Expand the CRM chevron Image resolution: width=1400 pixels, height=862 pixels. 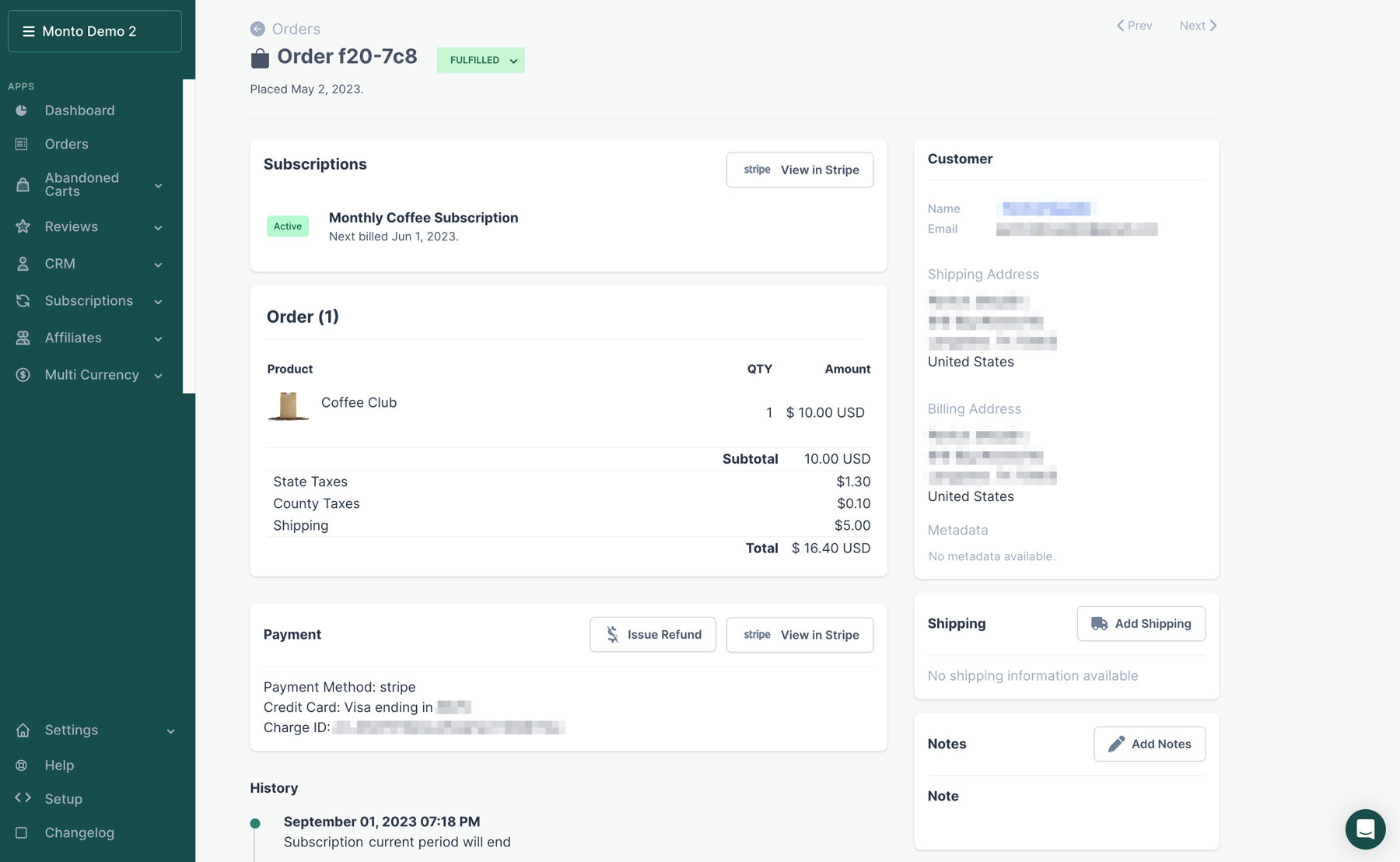click(159, 265)
